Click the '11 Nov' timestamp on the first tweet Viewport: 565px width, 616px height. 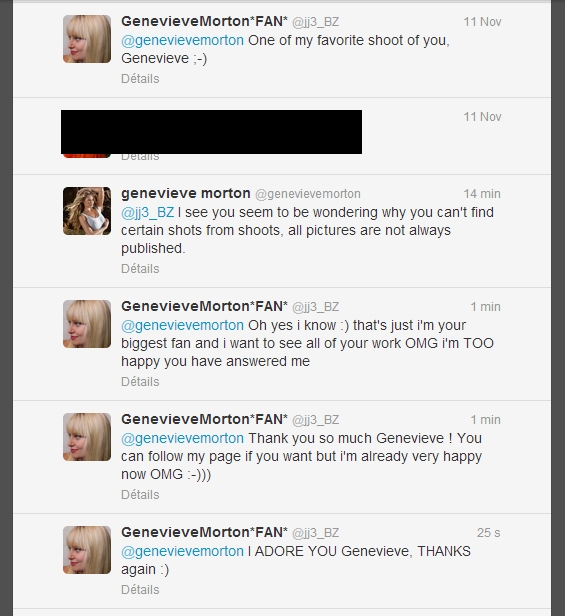(482, 22)
